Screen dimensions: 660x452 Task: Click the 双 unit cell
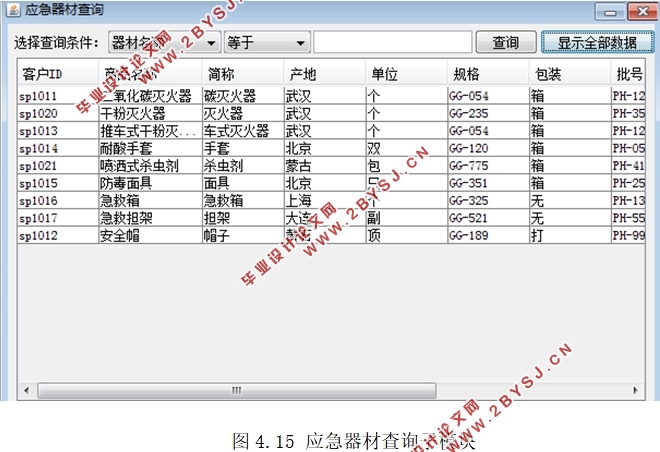[407, 148]
